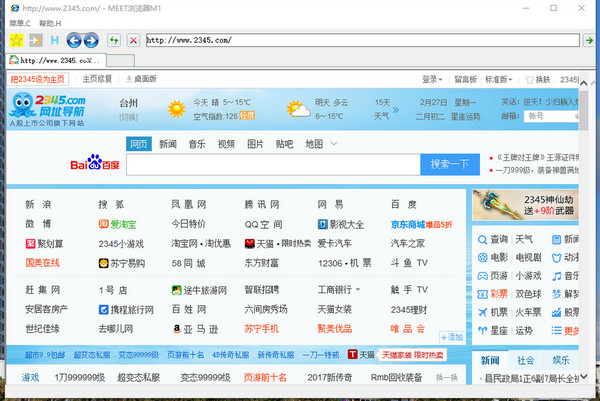This screenshot has height=401, width=600.
Task: Open the address bar dropdown arrow
Action: (589, 40)
